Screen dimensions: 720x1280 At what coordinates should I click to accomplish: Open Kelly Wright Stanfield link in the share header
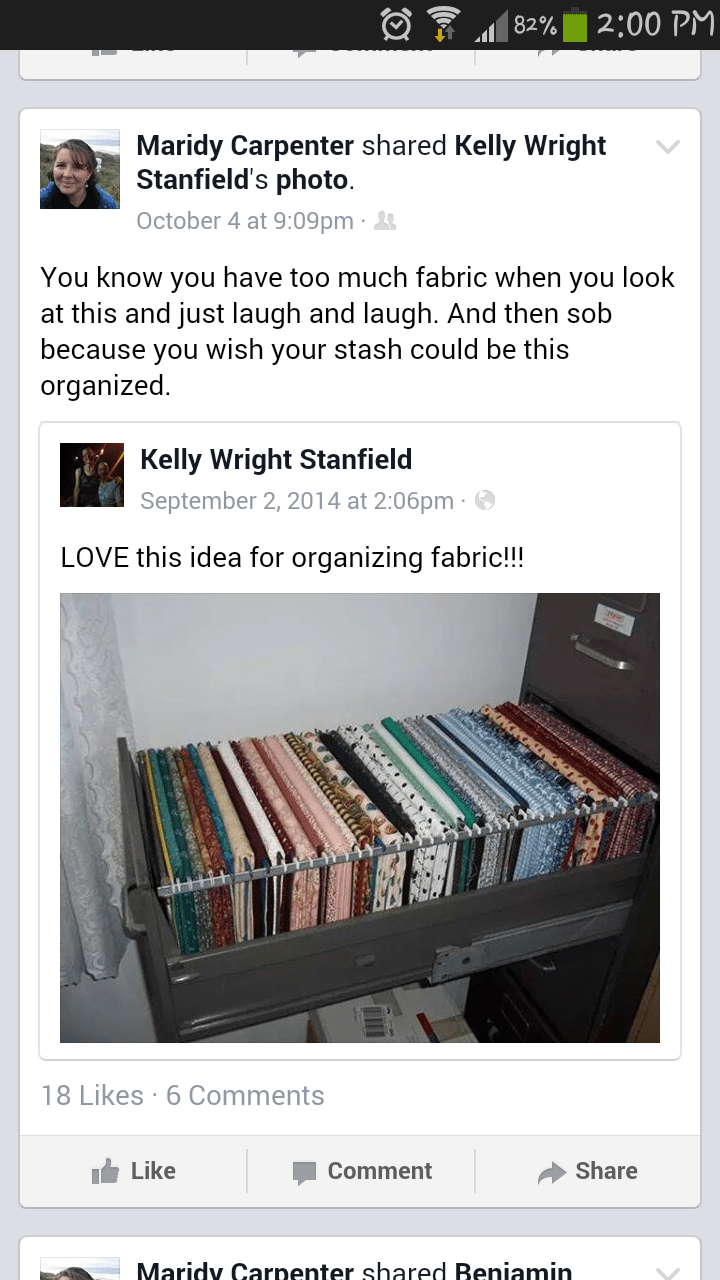pos(371,163)
